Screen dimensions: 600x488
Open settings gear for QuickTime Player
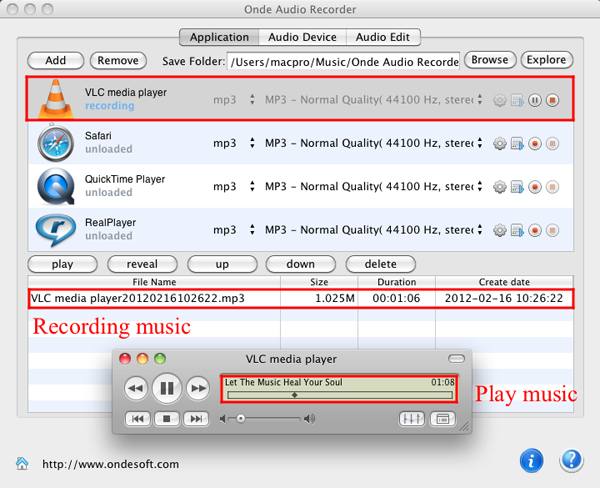pos(501,186)
